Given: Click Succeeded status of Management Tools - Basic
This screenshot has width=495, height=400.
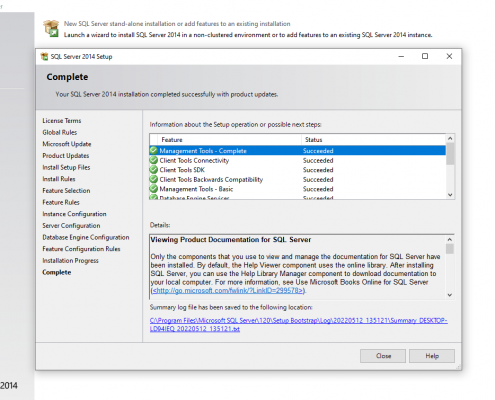Looking at the screenshot, I should (318, 189).
